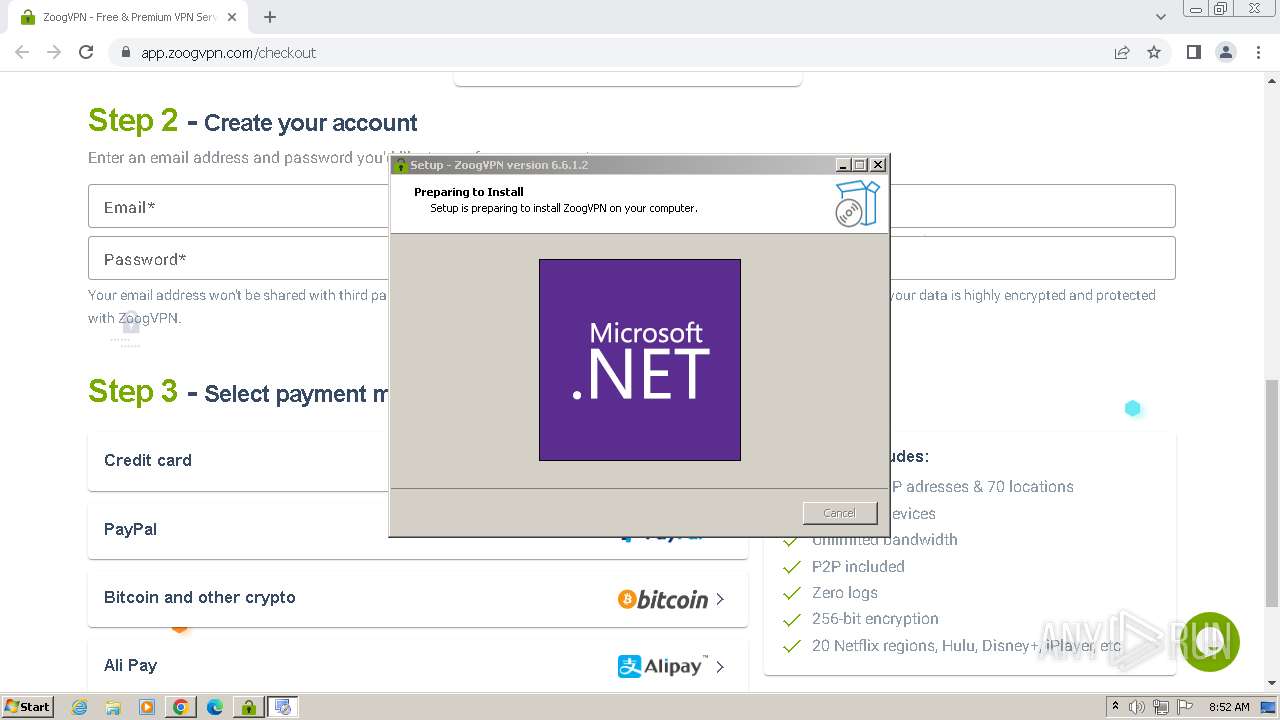Choose Bitcoin and other crypto payment
Viewport: 1280px width, 720px height.
(x=418, y=598)
